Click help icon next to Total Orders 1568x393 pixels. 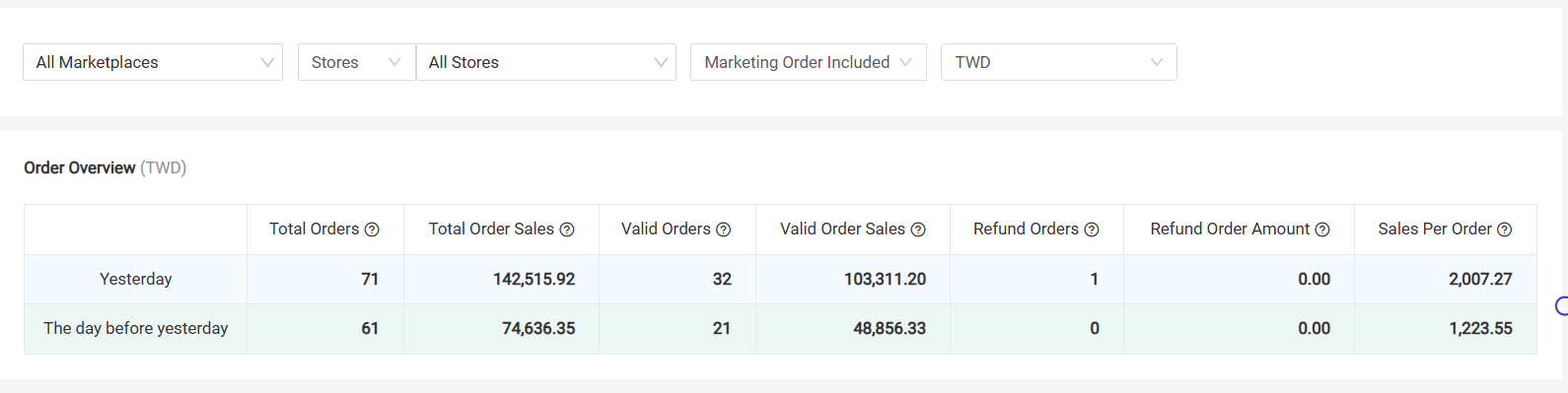tap(372, 229)
